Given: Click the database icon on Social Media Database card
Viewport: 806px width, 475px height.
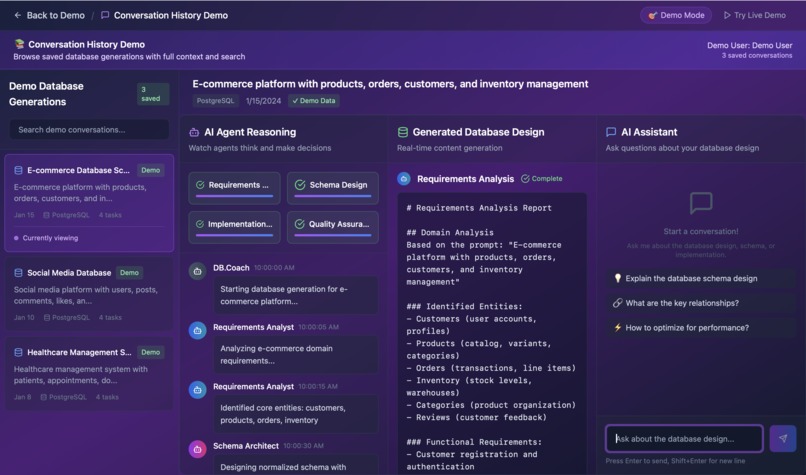Looking at the screenshot, I should tap(19, 272).
